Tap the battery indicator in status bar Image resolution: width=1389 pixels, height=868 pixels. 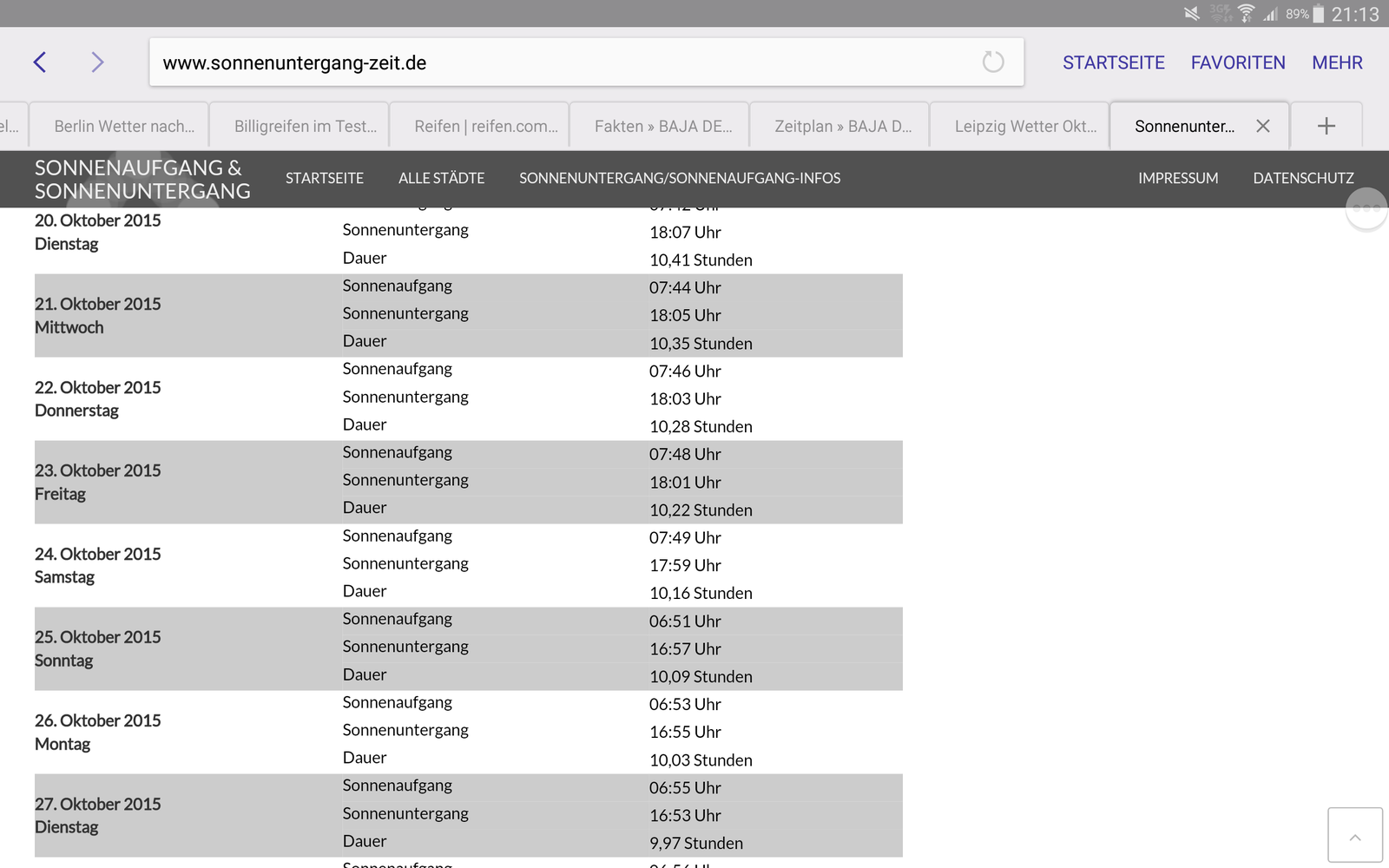point(1318,14)
